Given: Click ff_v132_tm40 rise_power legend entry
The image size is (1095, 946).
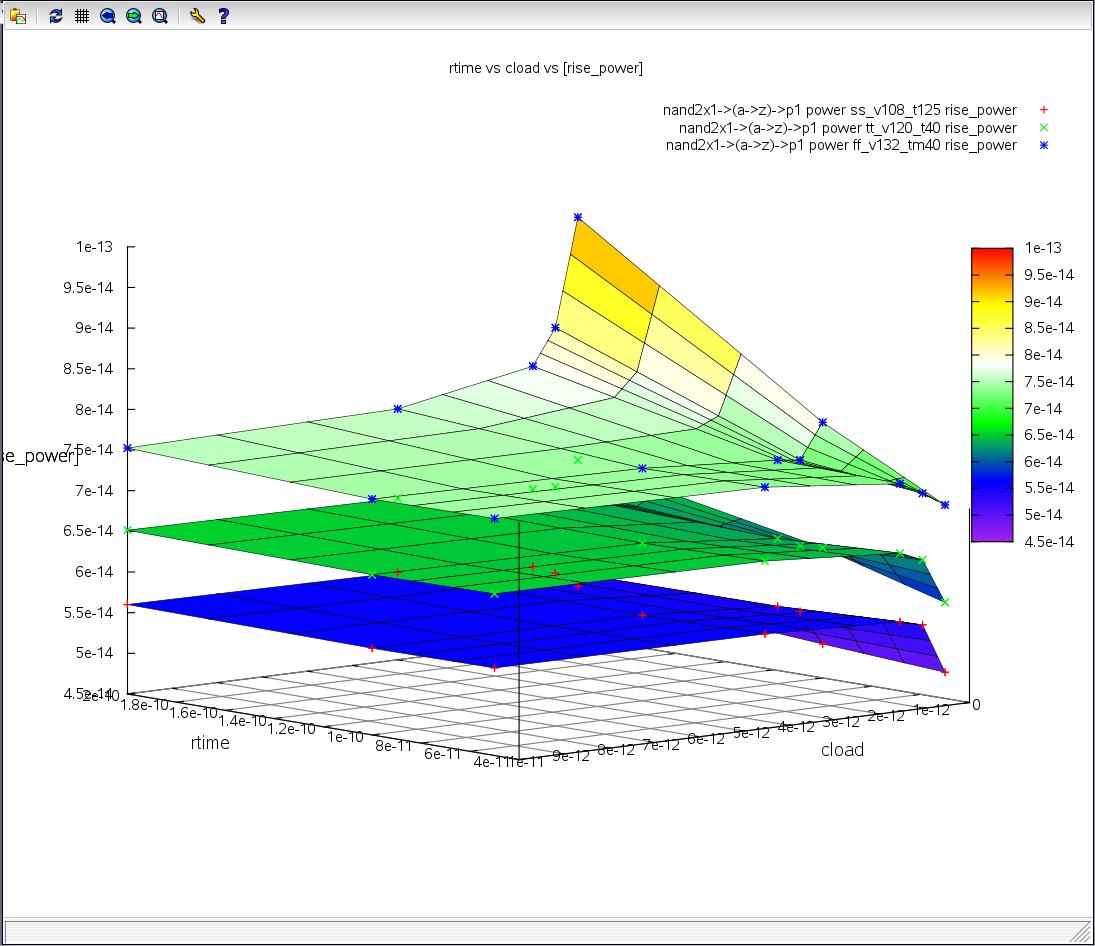Looking at the screenshot, I should pyautogui.click(x=841, y=145).
